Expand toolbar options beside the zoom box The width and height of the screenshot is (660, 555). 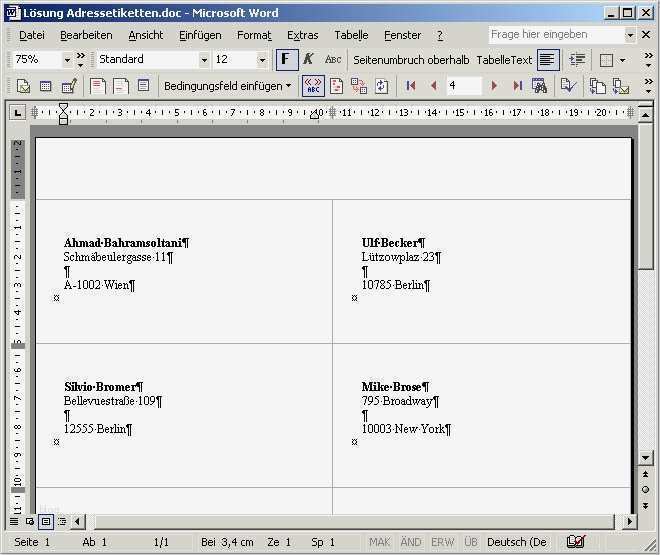click(x=81, y=60)
